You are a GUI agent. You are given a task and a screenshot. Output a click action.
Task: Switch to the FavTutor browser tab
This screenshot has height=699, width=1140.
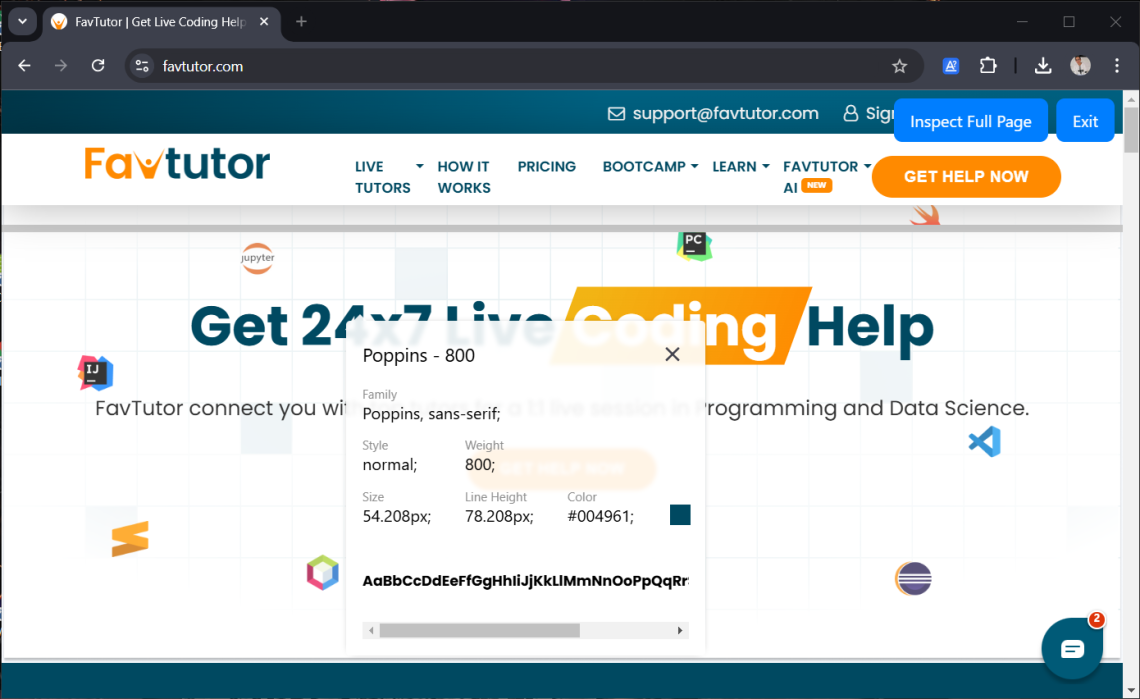(155, 20)
